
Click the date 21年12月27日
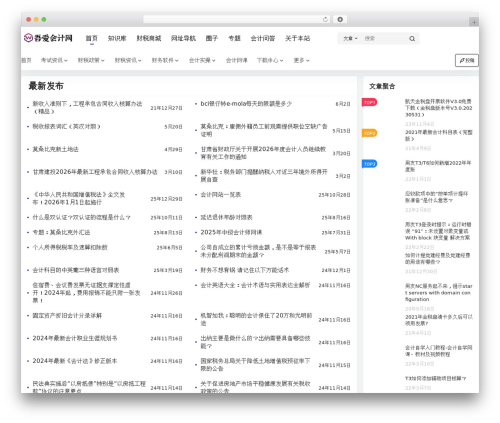pos(166,108)
